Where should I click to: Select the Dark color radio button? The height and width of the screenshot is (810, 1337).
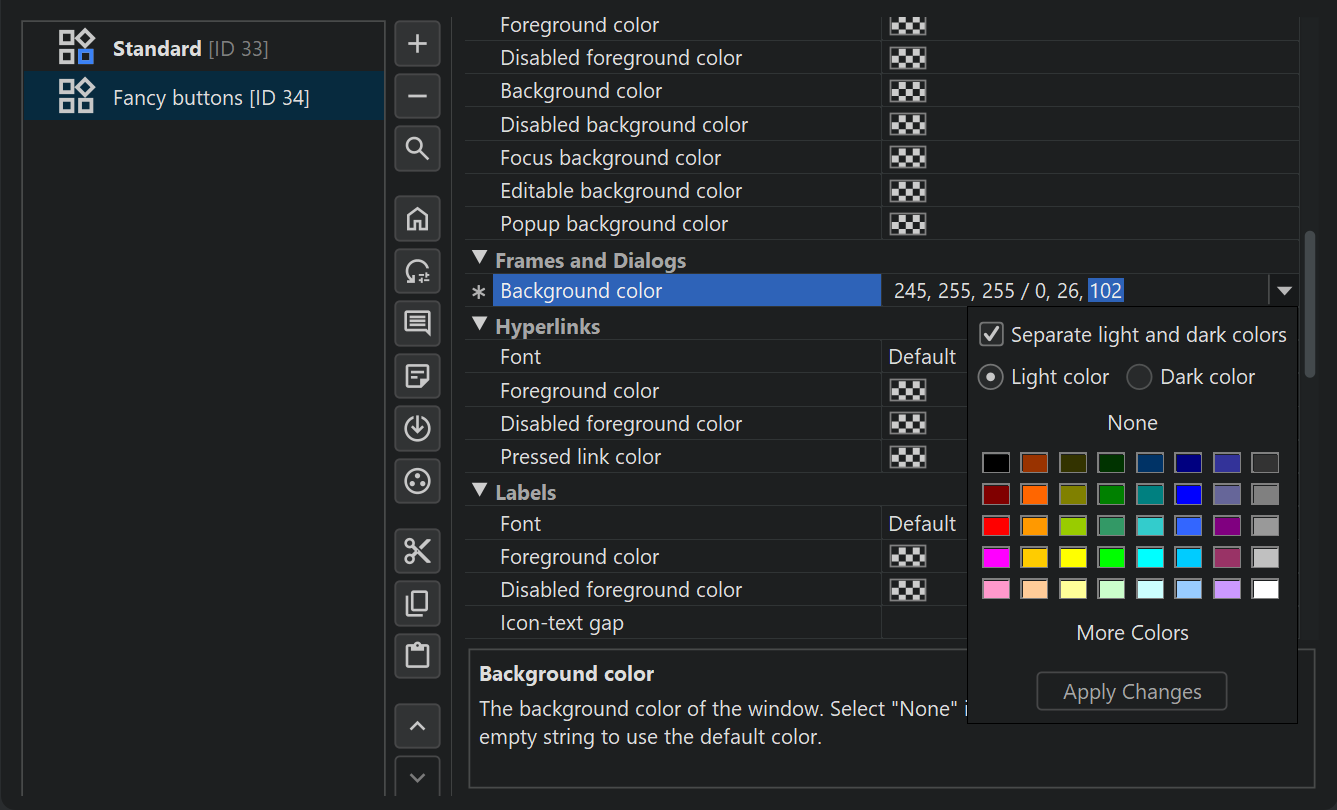coord(1140,377)
